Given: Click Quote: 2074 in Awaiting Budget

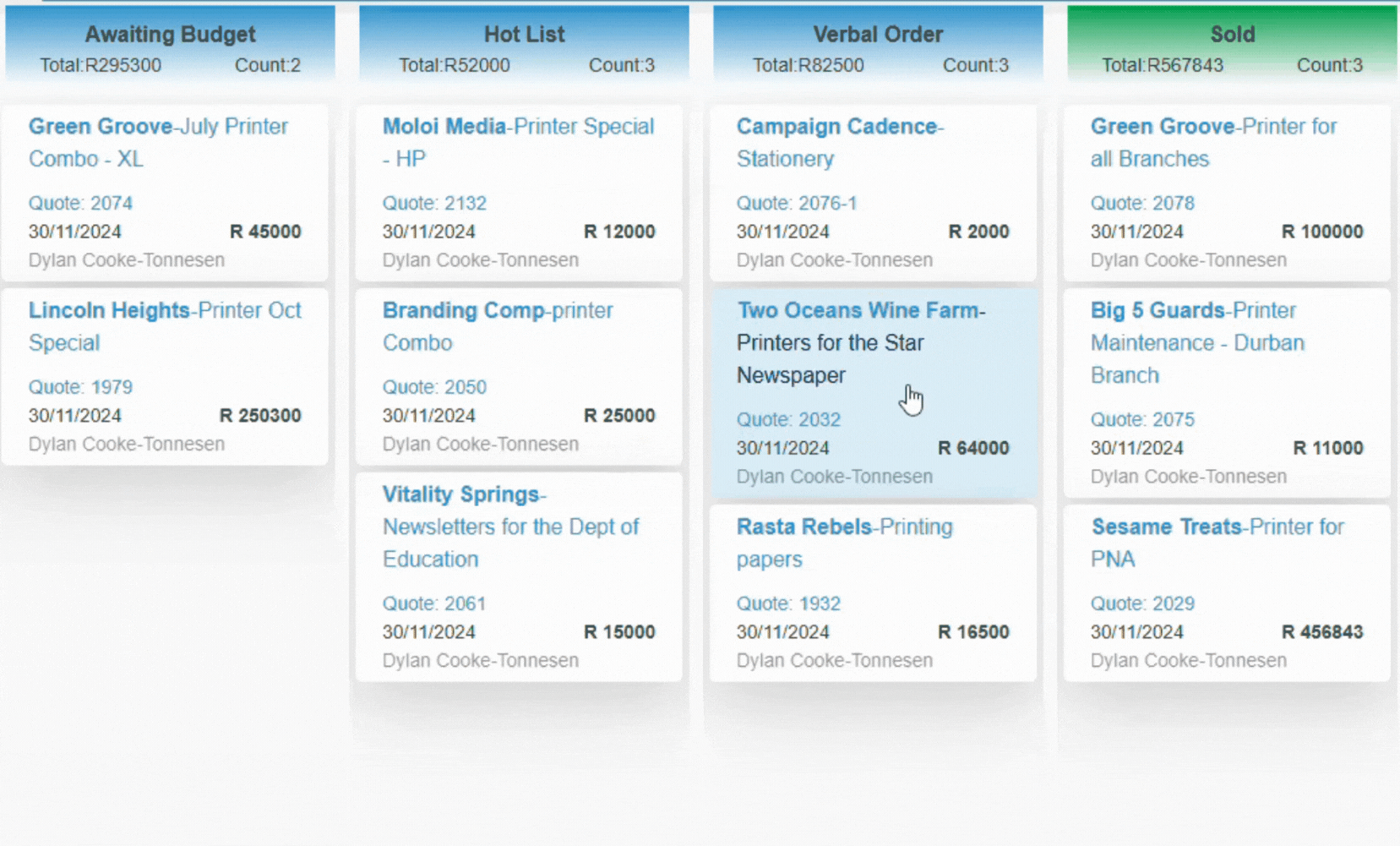Looking at the screenshot, I should pyautogui.click(x=80, y=204).
